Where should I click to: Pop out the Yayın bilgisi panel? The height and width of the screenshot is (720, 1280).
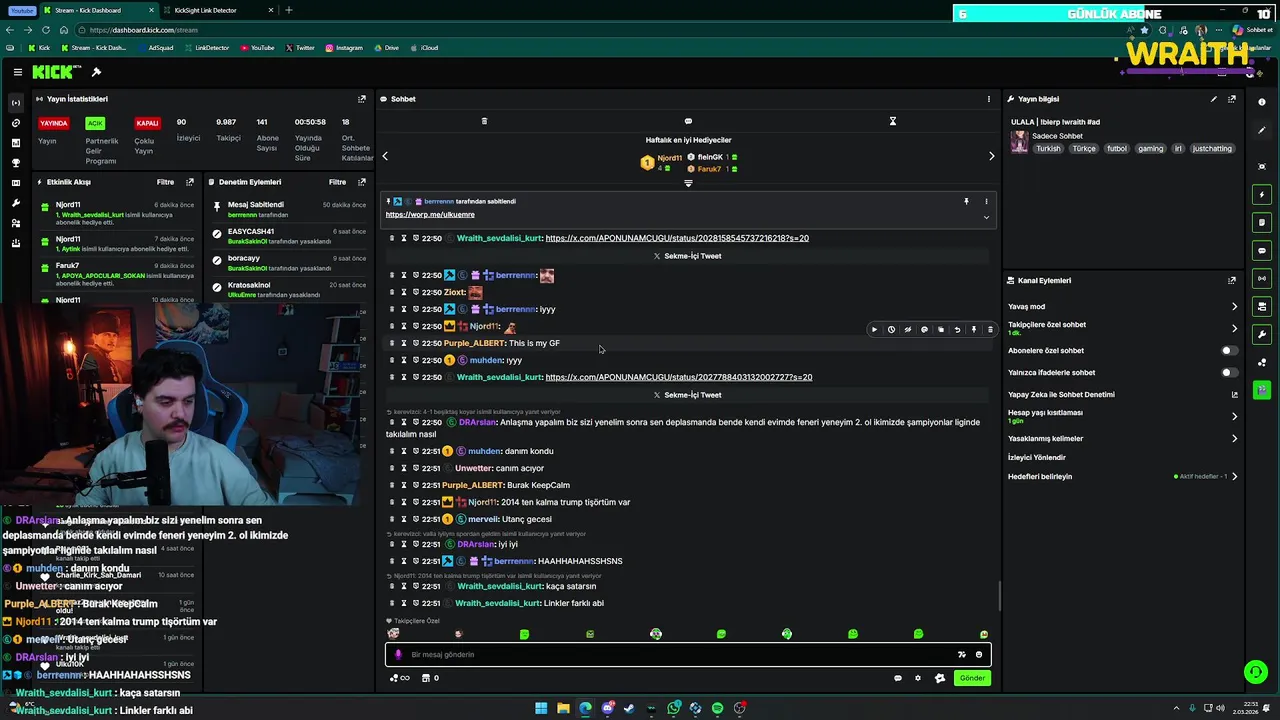[x=1232, y=99]
